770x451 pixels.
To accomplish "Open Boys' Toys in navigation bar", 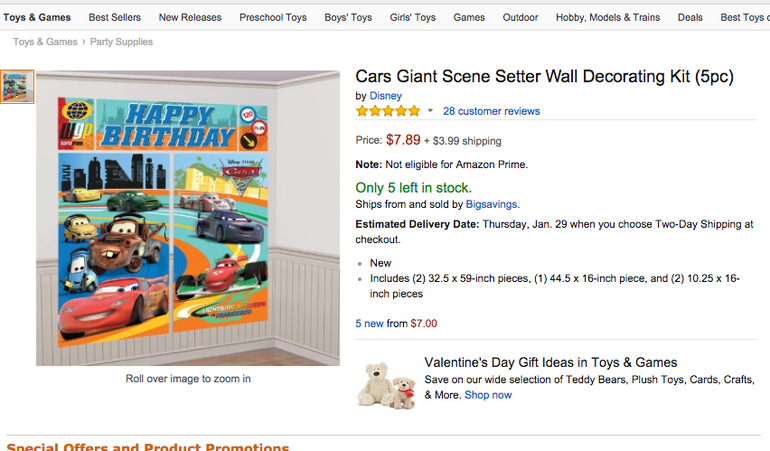I will (348, 17).
